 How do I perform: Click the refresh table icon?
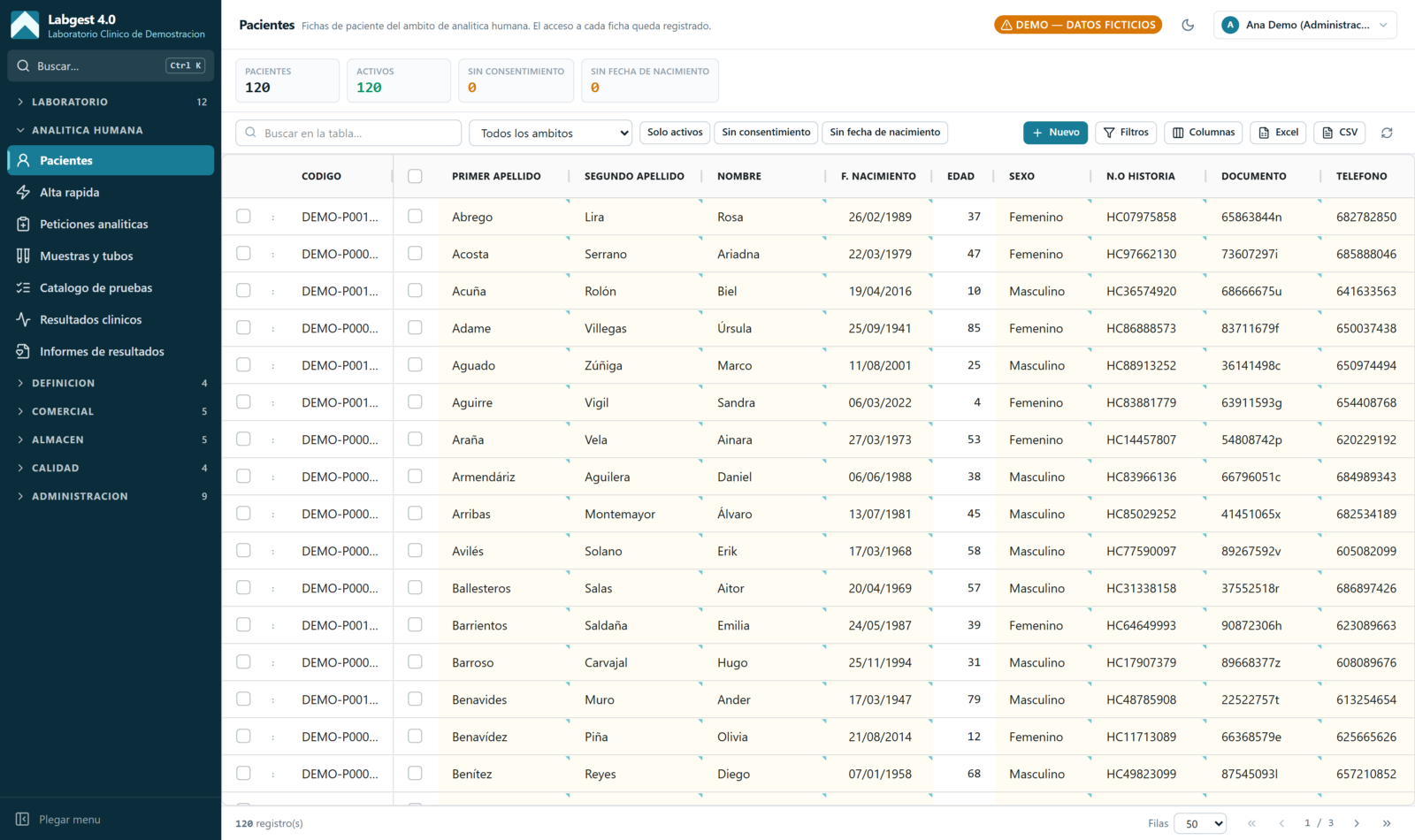pos(1387,133)
